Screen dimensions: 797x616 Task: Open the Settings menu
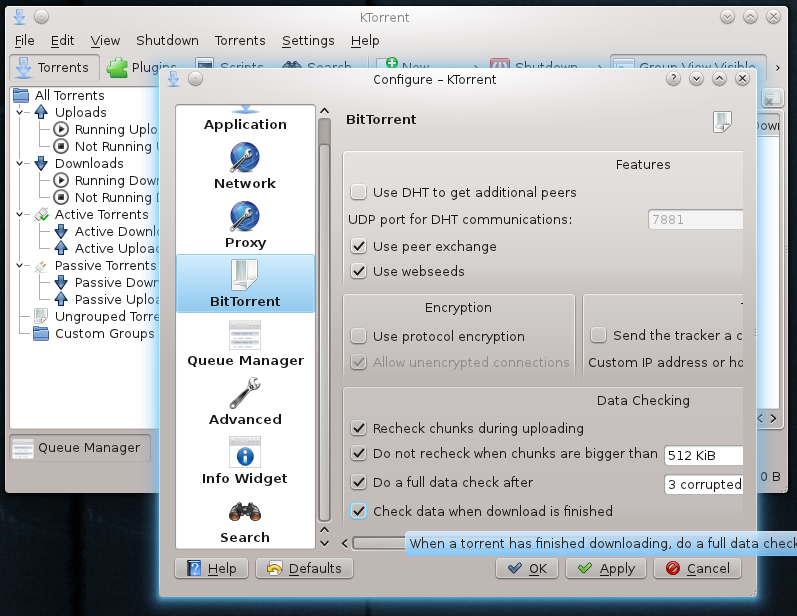[x=308, y=40]
